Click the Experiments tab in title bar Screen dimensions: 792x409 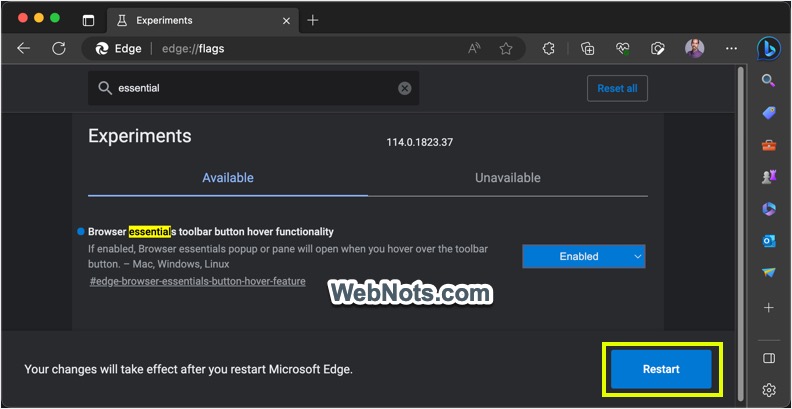point(204,21)
